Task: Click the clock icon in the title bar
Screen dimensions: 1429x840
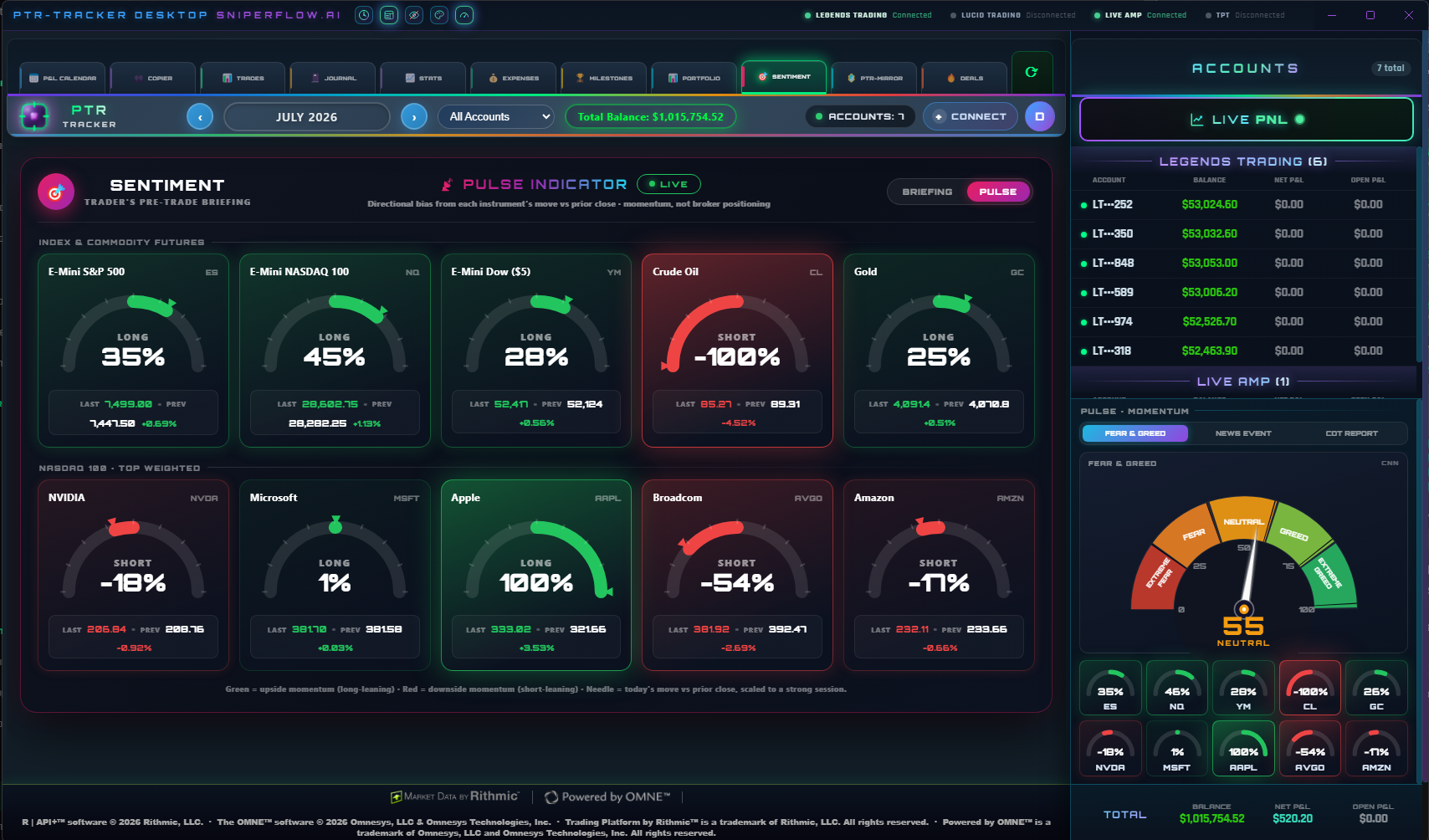Action: coord(364,15)
